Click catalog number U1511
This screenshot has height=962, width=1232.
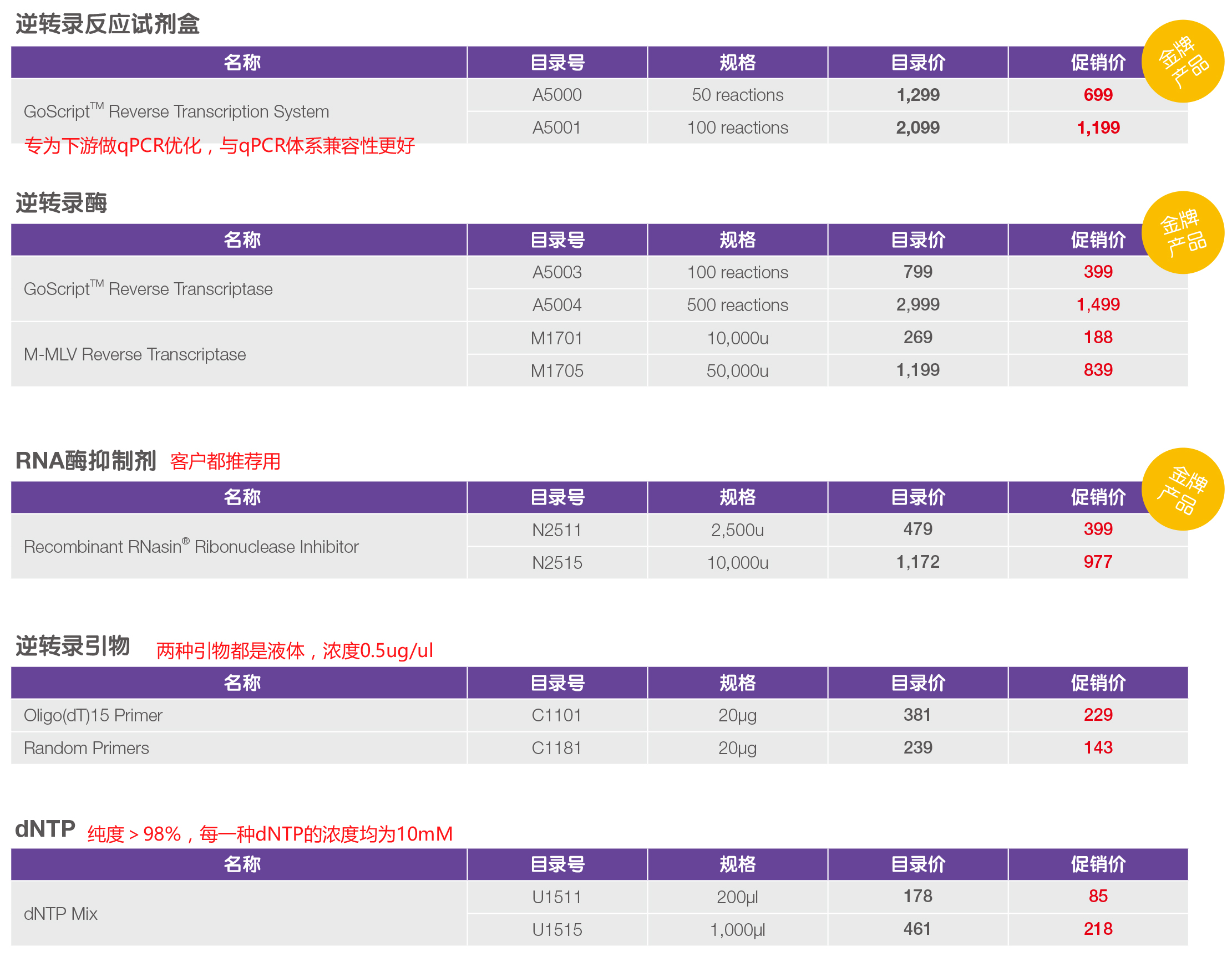coord(557,897)
